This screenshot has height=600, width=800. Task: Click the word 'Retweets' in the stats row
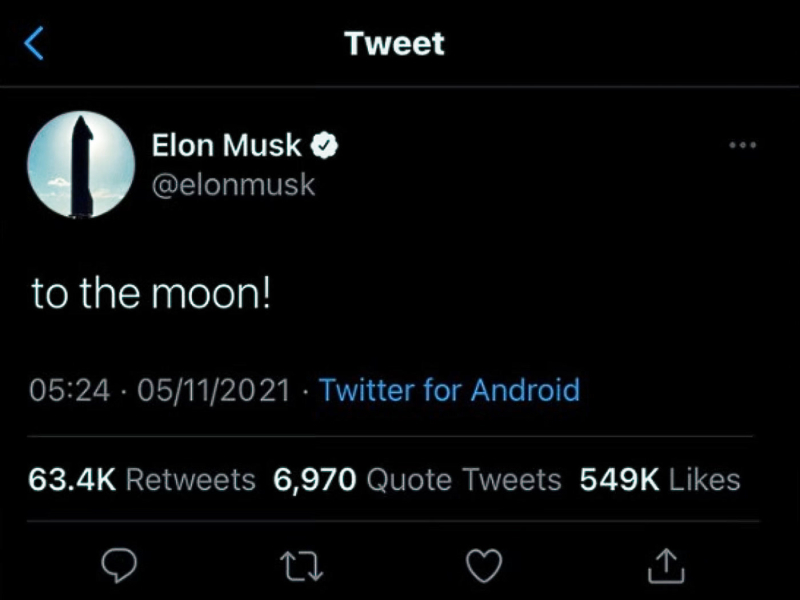pos(190,479)
